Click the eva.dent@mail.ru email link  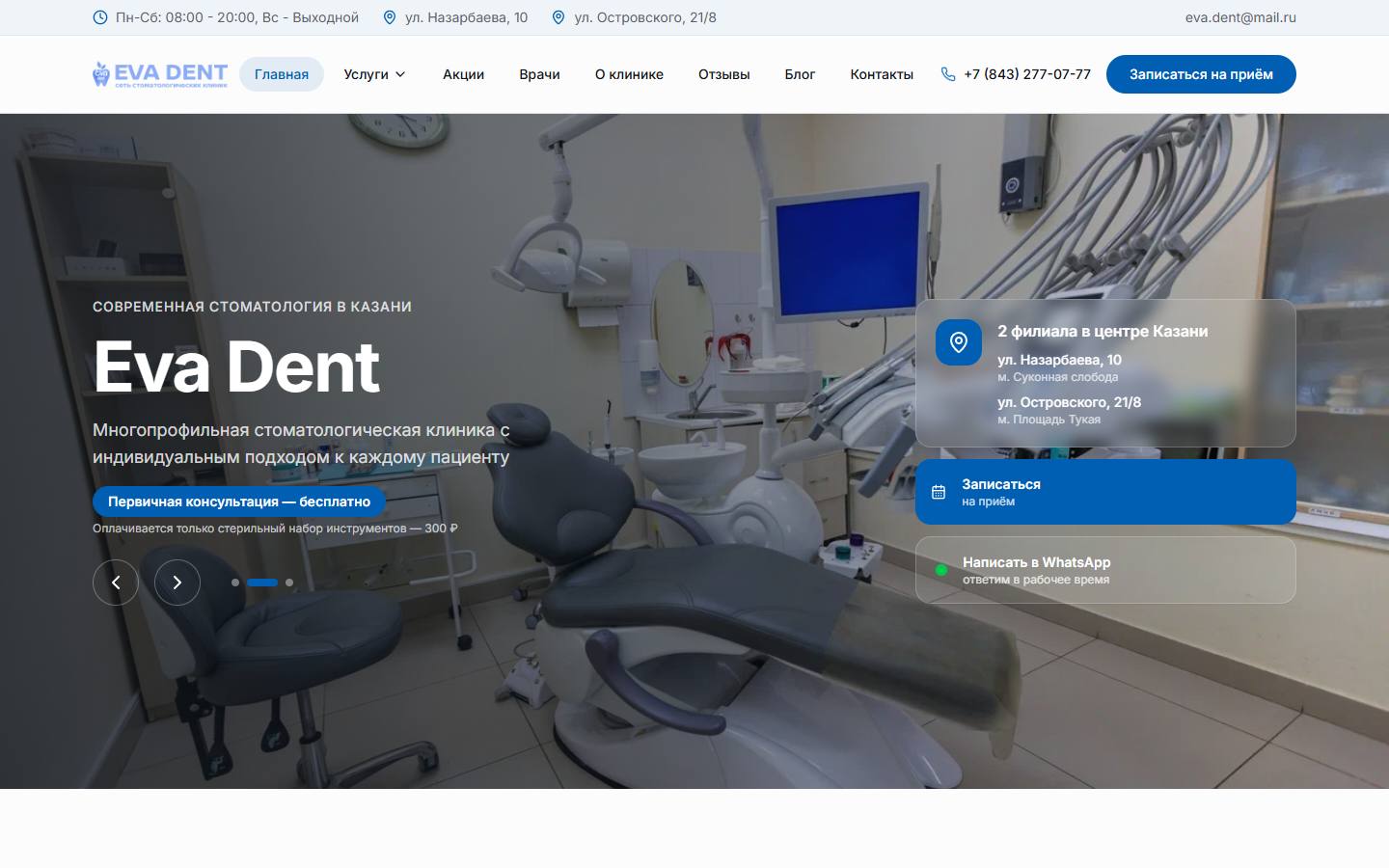(x=1240, y=17)
